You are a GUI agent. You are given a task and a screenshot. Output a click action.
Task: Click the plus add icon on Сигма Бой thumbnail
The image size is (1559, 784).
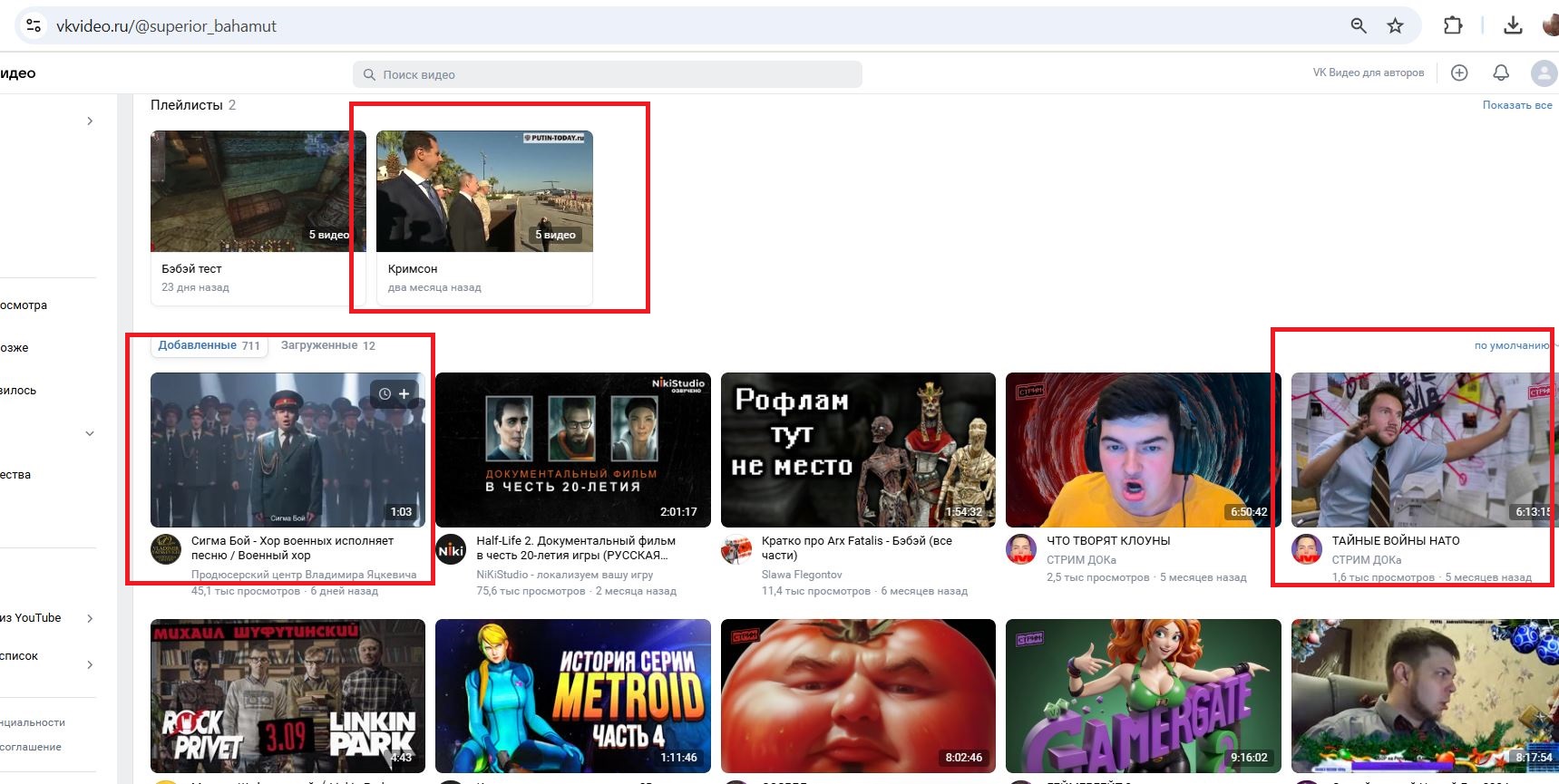(x=404, y=394)
